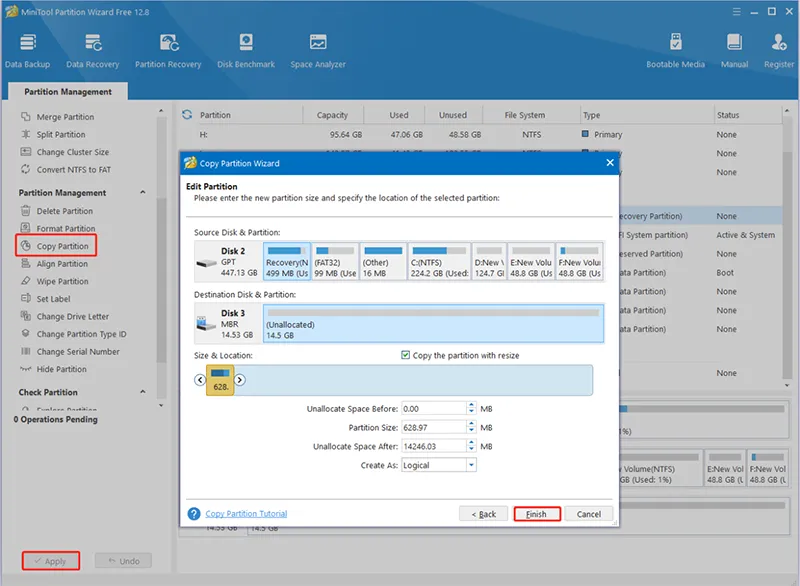Select the Recovery 499 MB source partition
This screenshot has width=800, height=586.
coord(287,262)
